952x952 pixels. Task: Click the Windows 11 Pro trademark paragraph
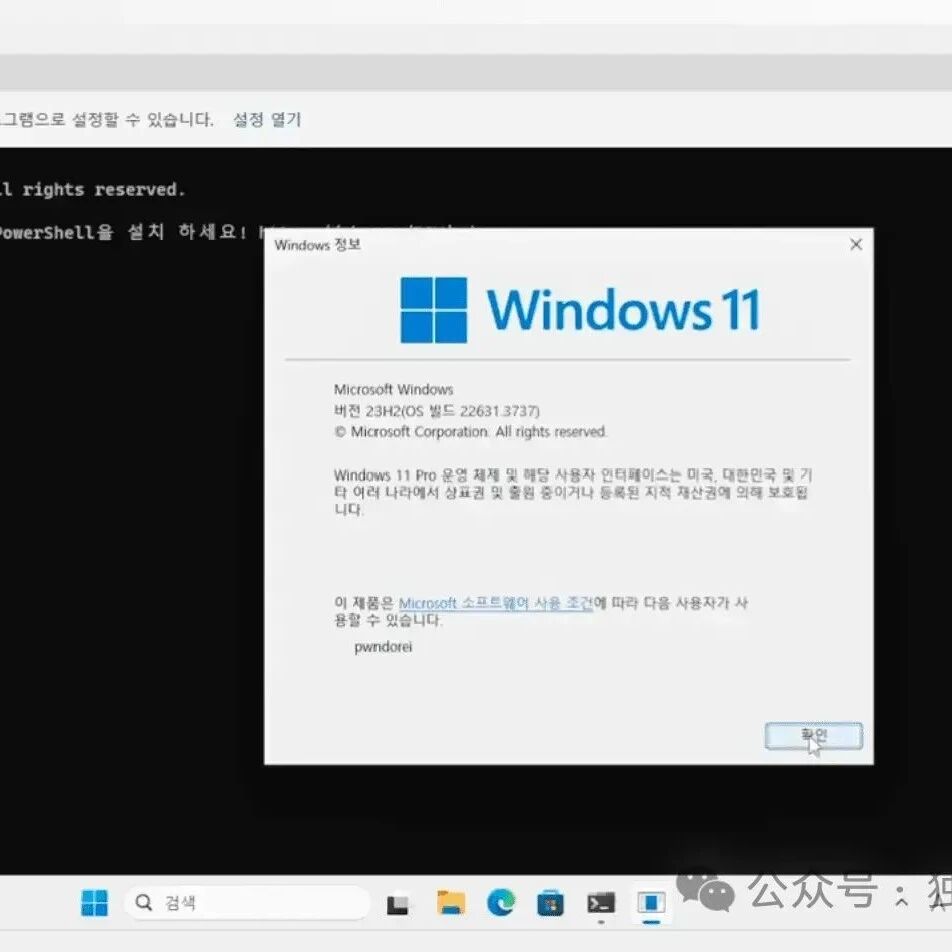click(573, 492)
